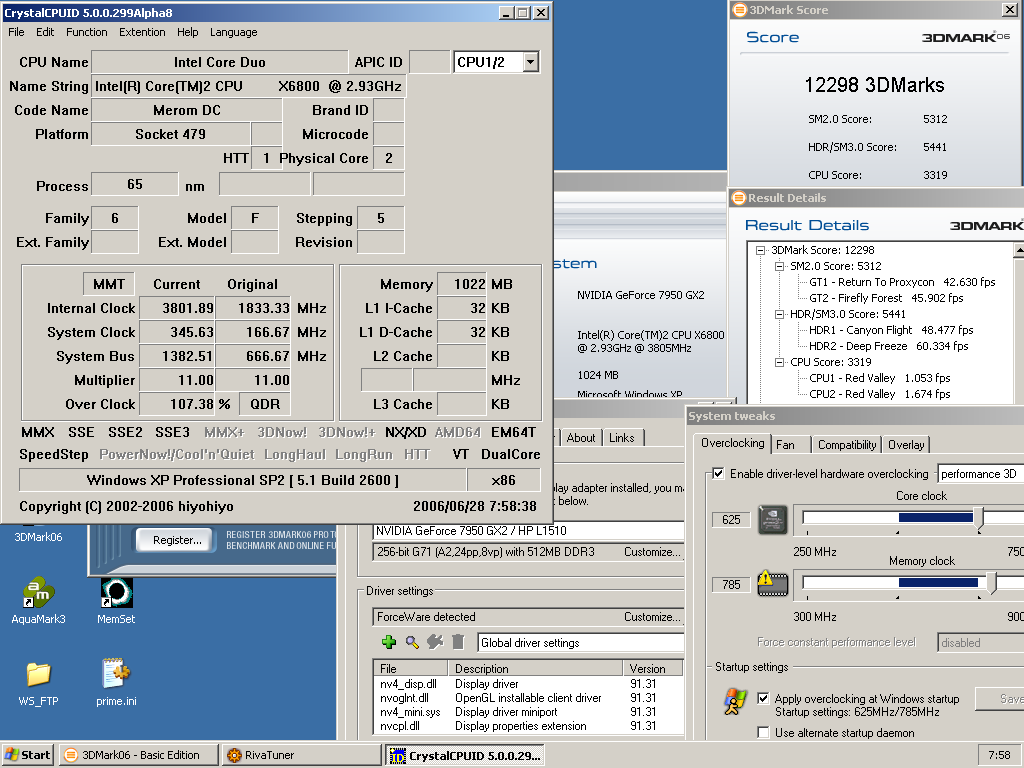Collapse the 3DMark Score: 12298 tree node
The height and width of the screenshot is (768, 1024).
pos(760,250)
